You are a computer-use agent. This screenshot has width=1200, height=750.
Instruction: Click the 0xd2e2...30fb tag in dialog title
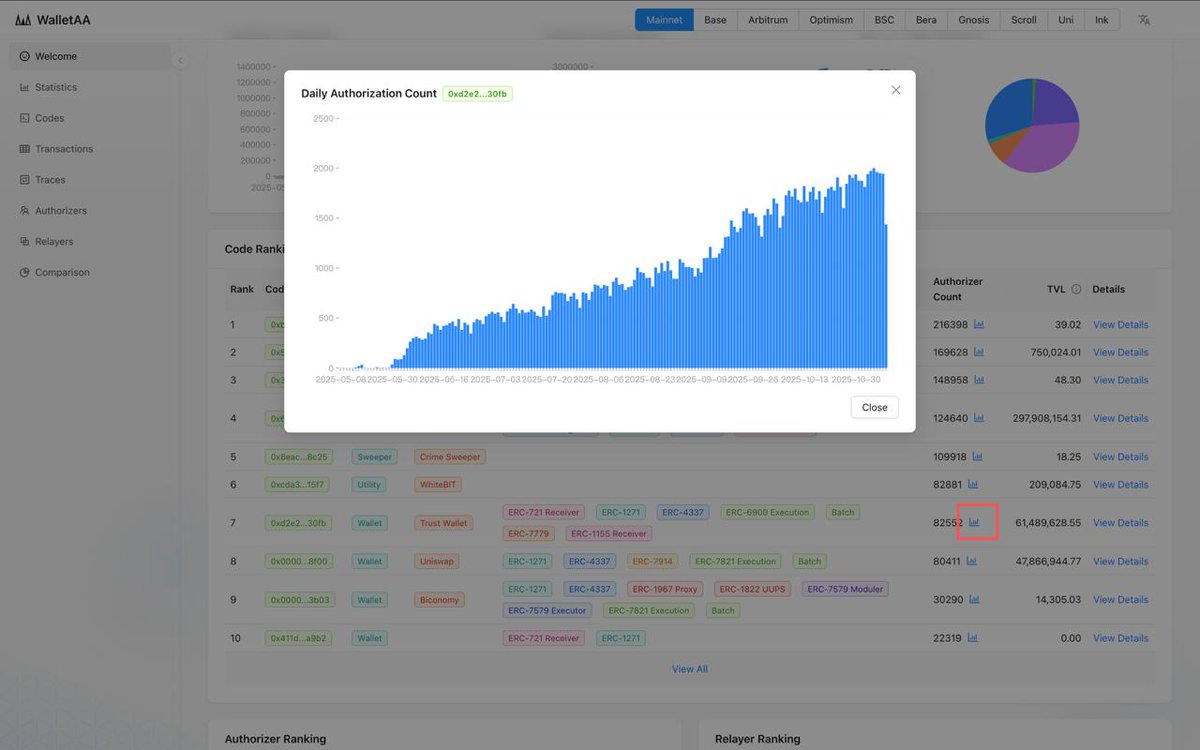coord(478,93)
